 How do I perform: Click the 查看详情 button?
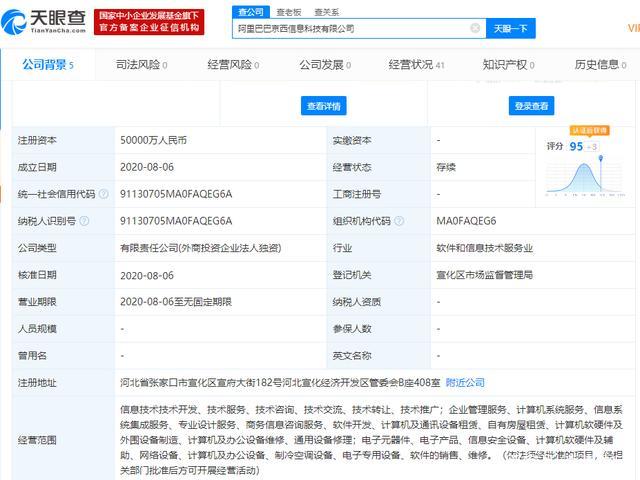click(x=324, y=106)
